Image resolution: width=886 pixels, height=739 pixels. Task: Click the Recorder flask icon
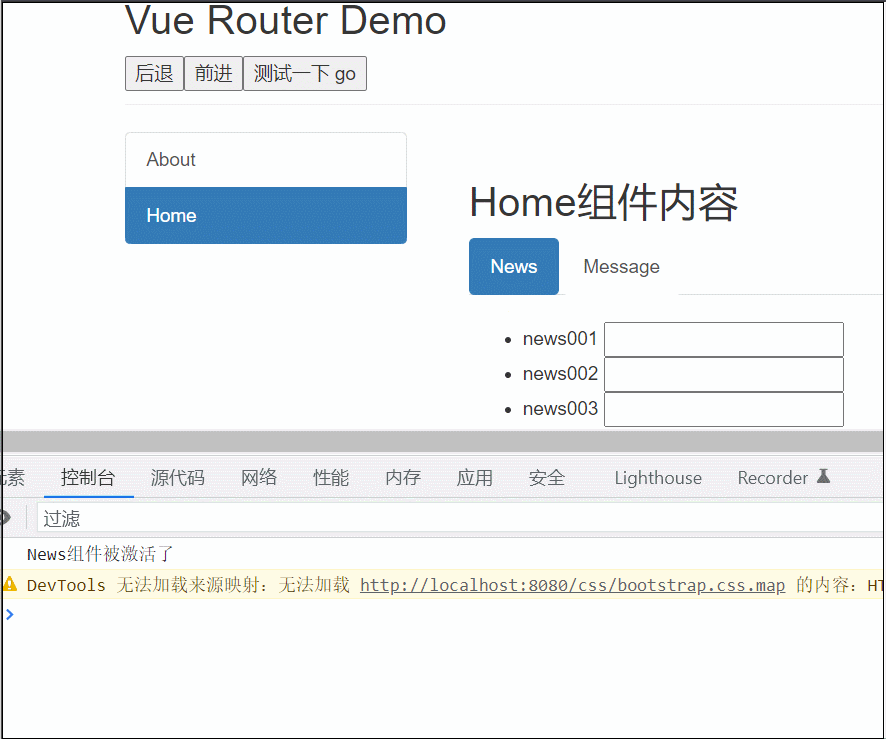click(823, 477)
